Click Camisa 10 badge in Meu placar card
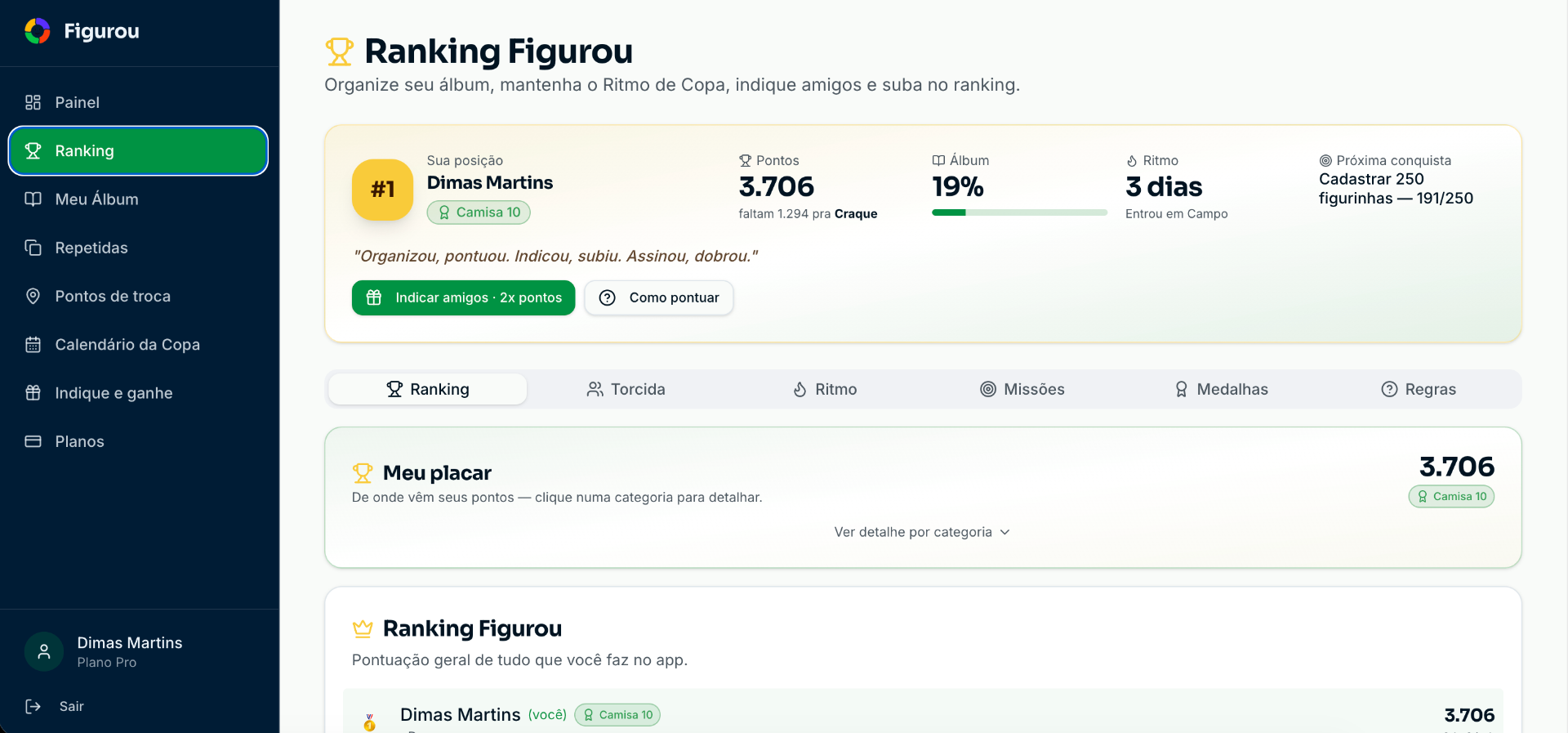This screenshot has width=1568, height=733. point(1451,497)
